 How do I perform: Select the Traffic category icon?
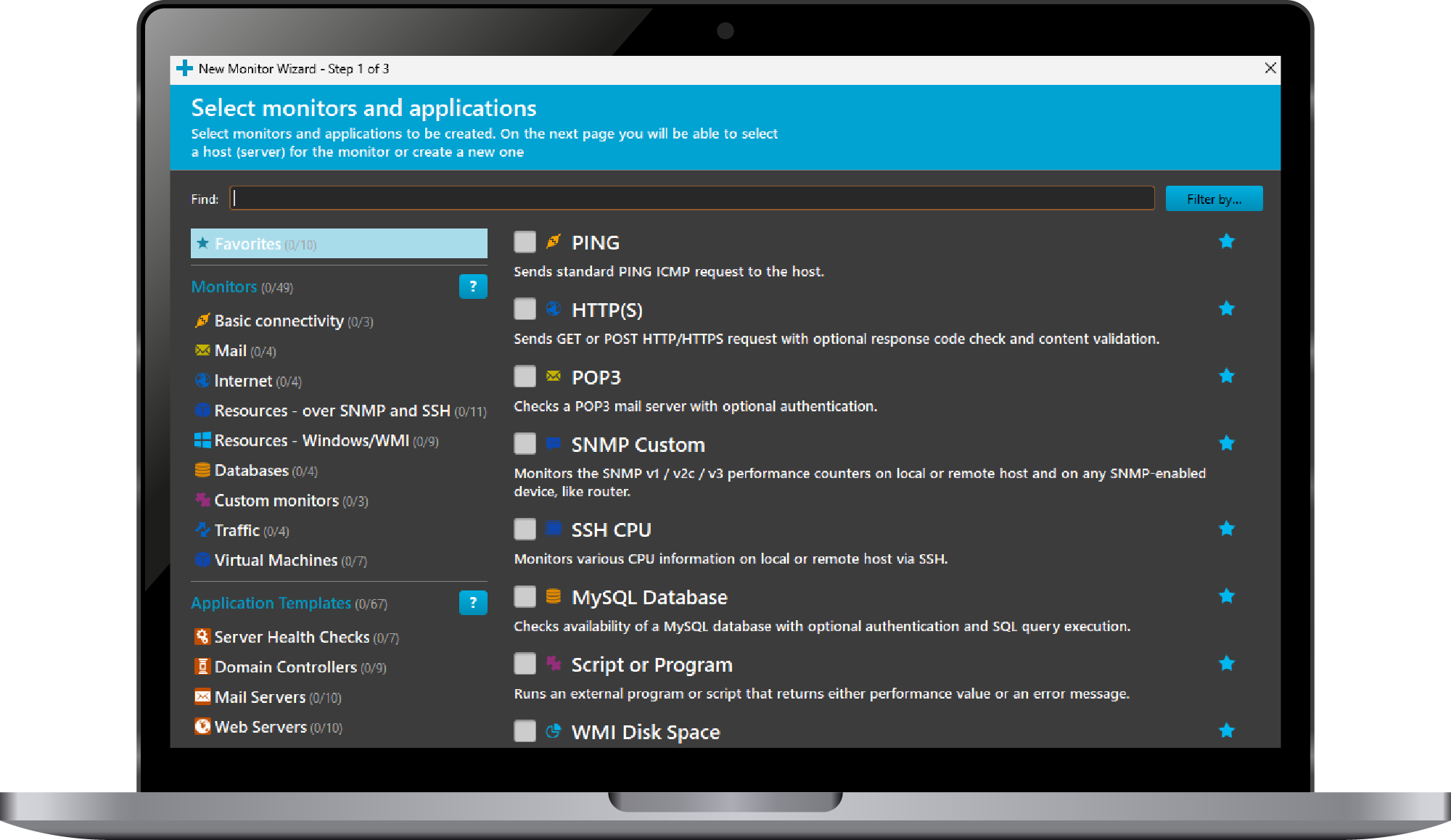pyautogui.click(x=202, y=530)
